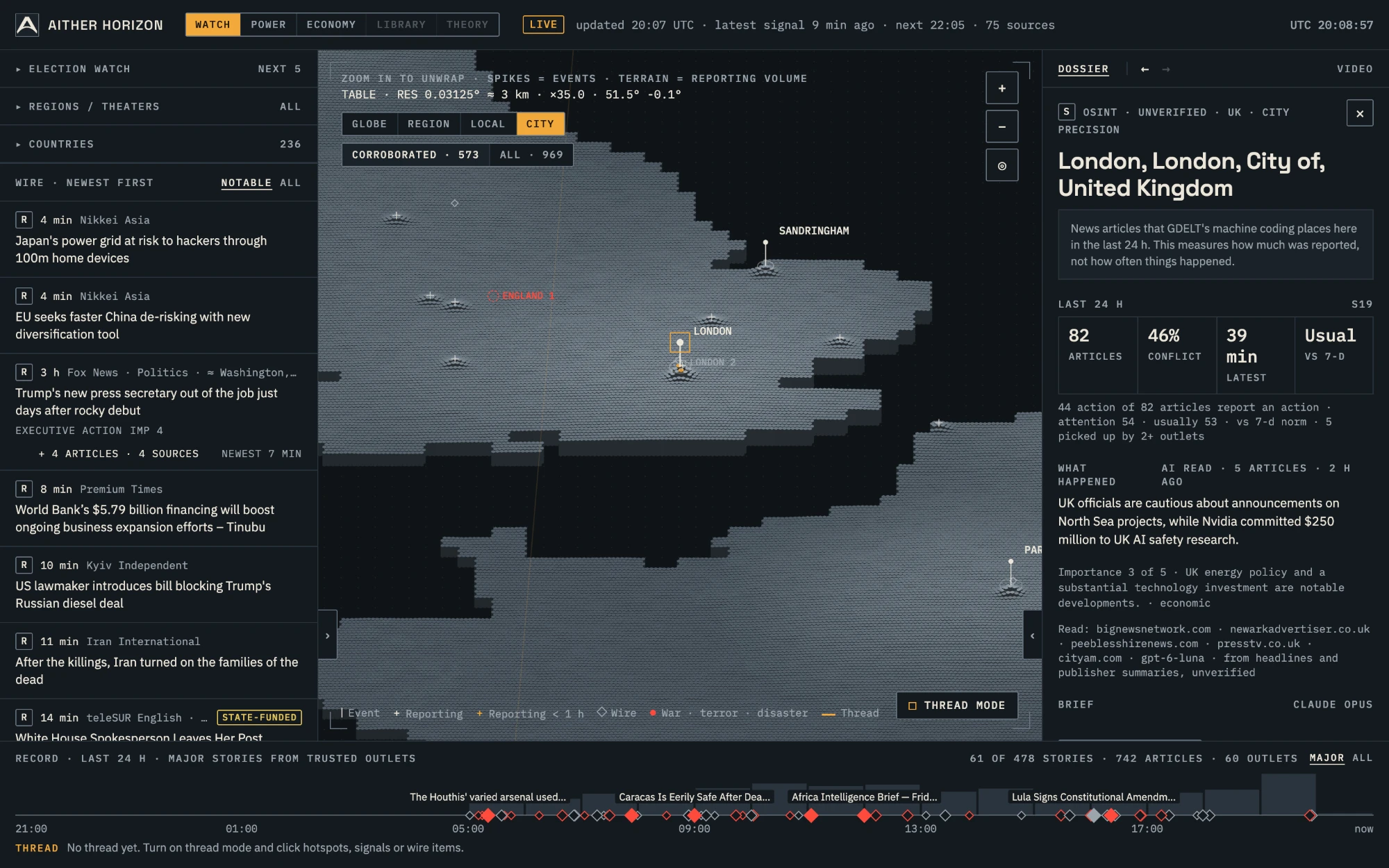Switch map to Globe view
This screenshot has width=1389, height=868.
[369, 124]
